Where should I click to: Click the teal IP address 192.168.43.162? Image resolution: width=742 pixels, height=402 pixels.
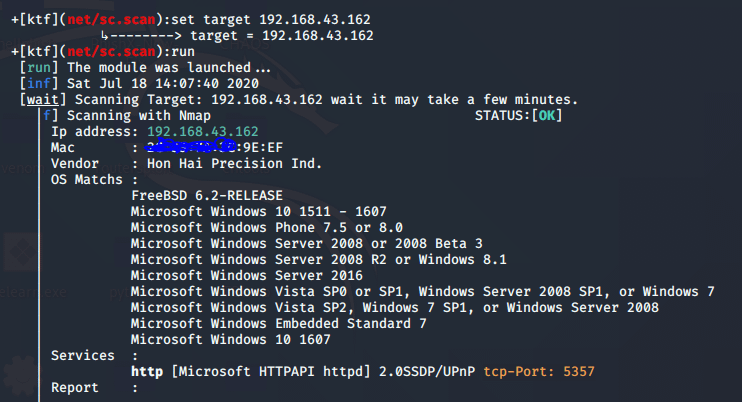pos(203,131)
